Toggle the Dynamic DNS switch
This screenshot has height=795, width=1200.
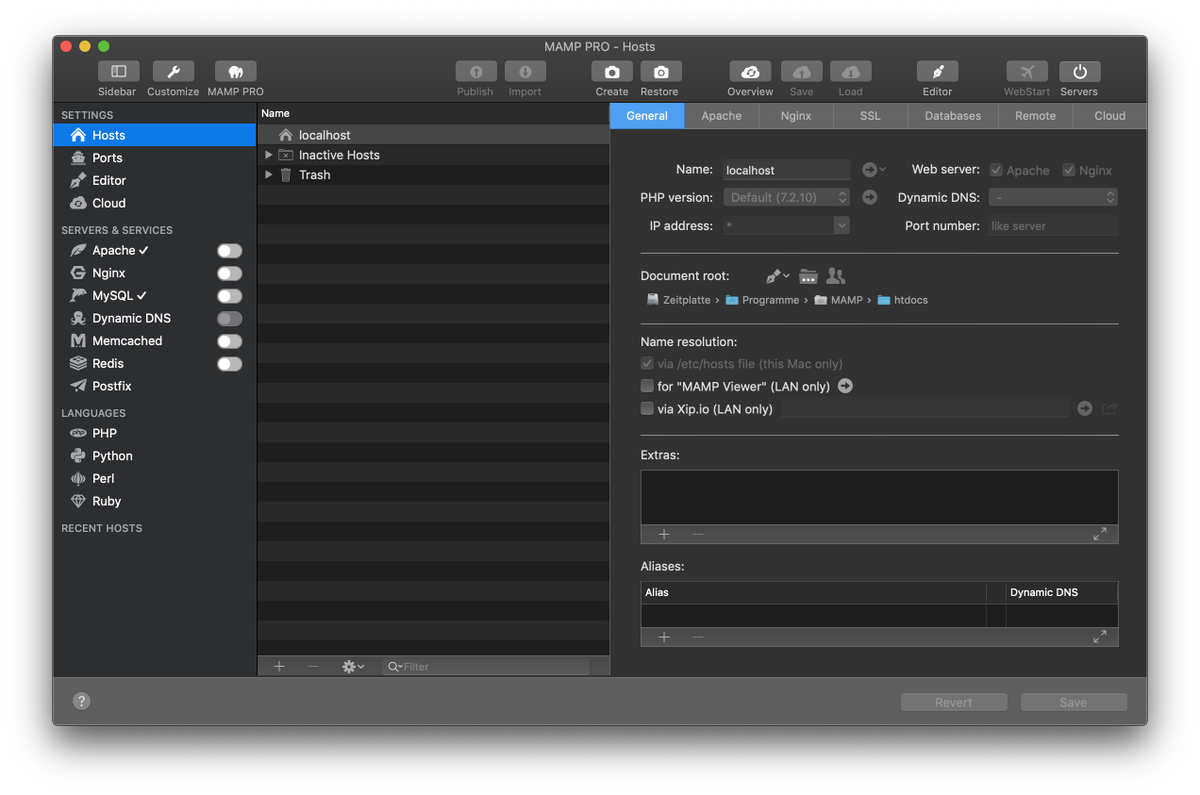230,319
